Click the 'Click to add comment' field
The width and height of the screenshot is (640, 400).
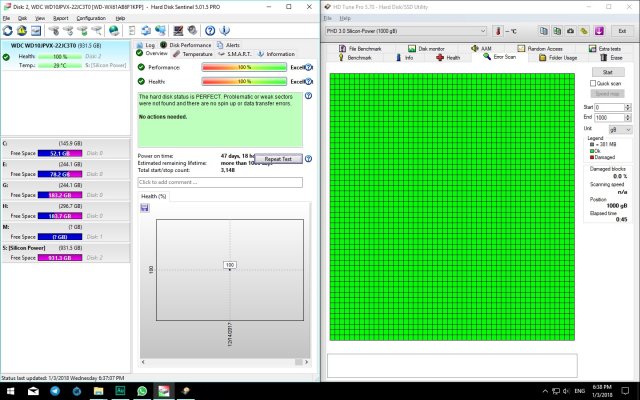(x=219, y=182)
